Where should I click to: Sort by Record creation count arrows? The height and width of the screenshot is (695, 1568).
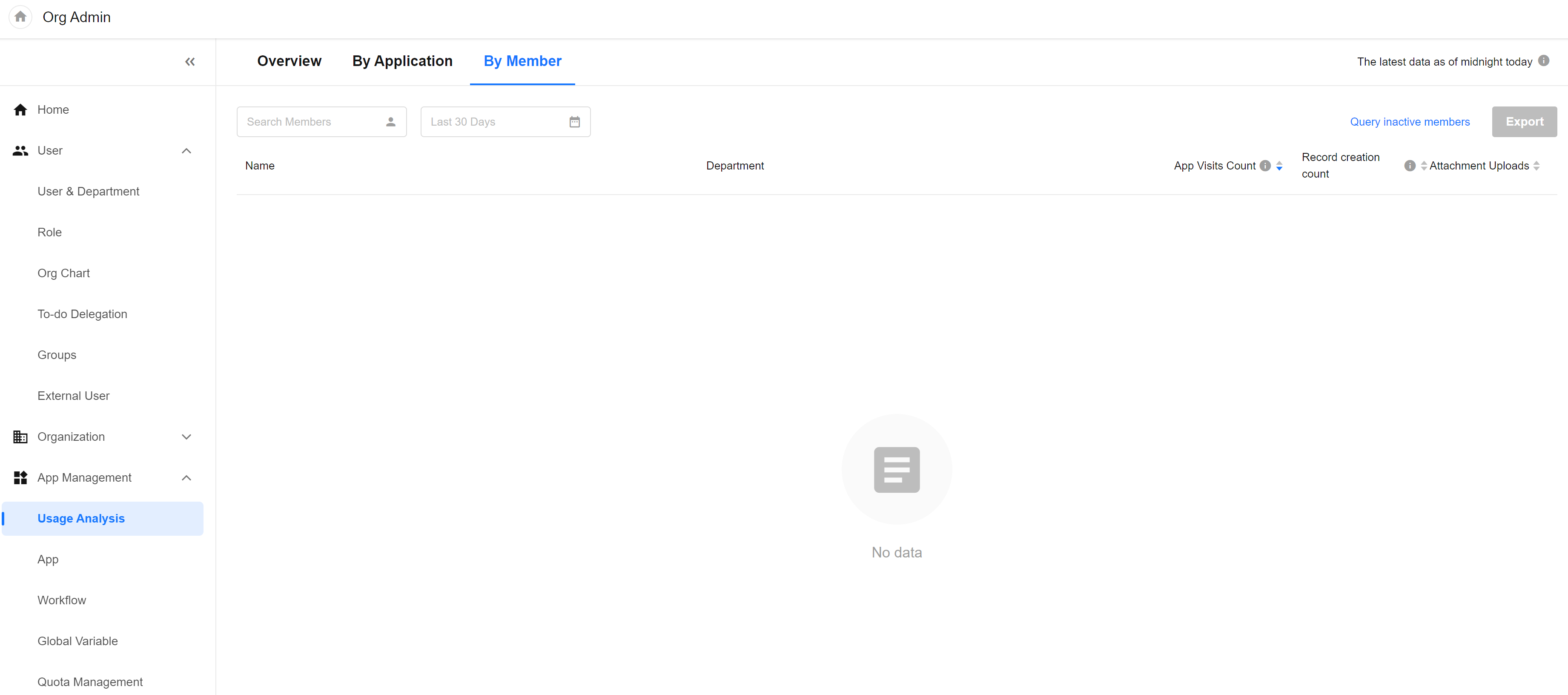coord(1423,166)
